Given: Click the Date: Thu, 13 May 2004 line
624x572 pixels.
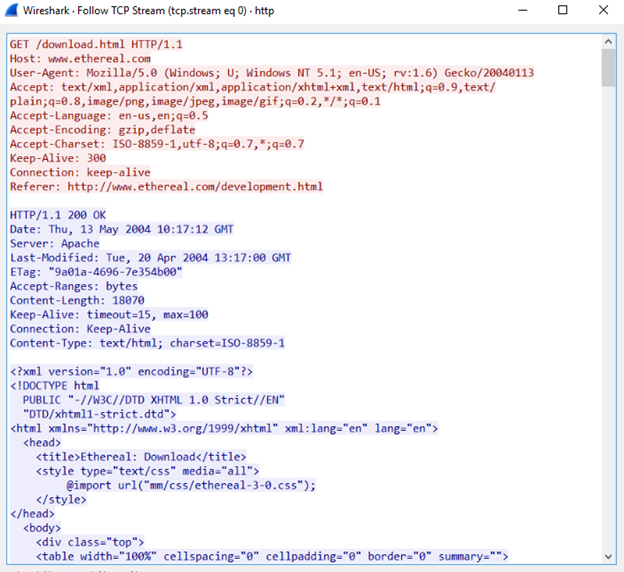Looking at the screenshot, I should pyautogui.click(x=121, y=229).
